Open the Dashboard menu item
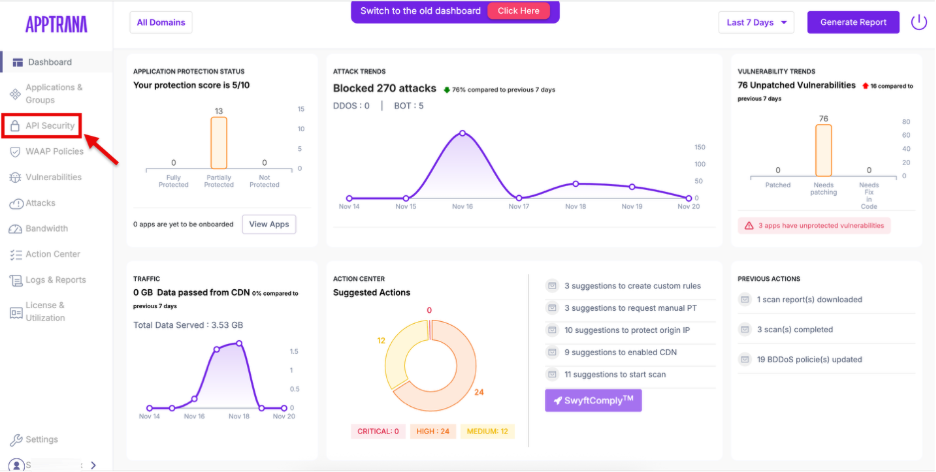The width and height of the screenshot is (936, 472). 49,62
